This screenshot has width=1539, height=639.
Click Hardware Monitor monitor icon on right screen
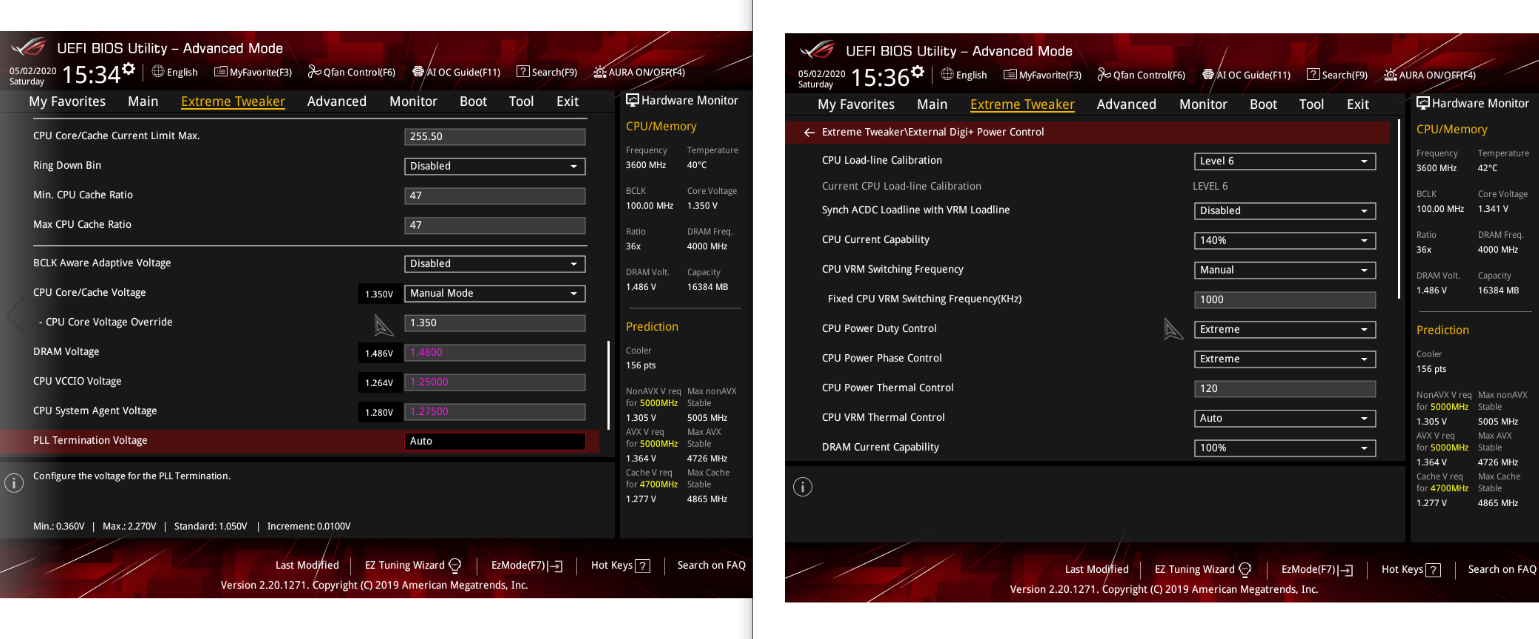tap(1423, 103)
